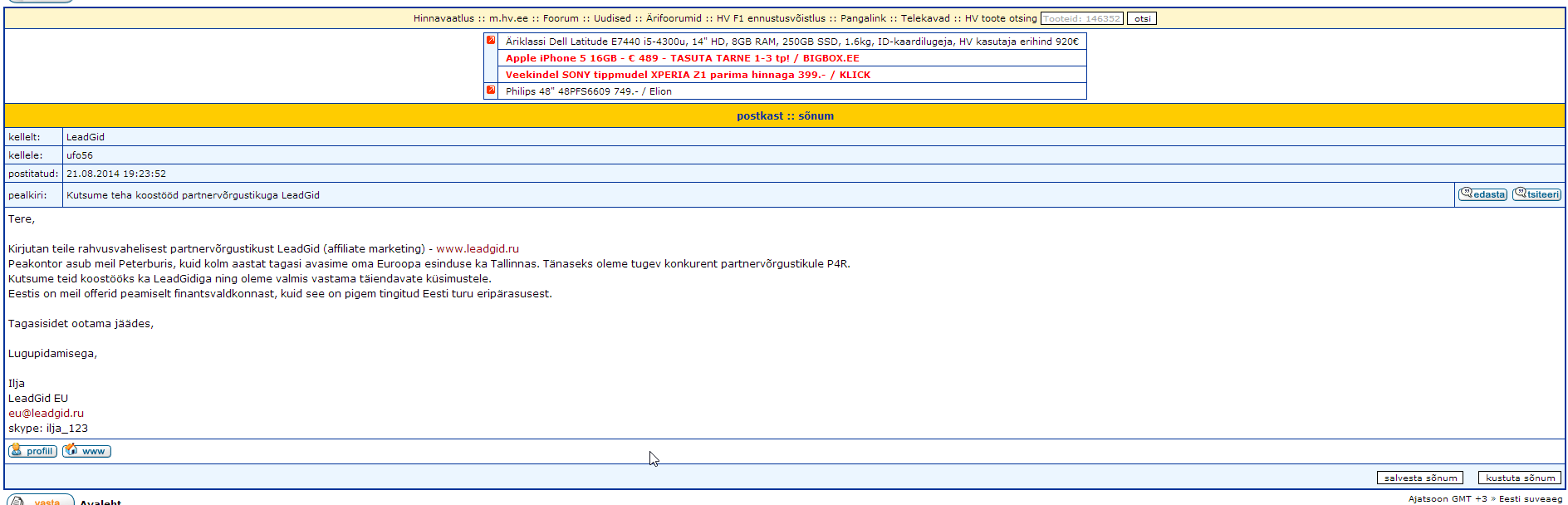The image size is (1568, 505).
Task: Click the greeting line Tere,
Action: pyautogui.click(x=22, y=218)
